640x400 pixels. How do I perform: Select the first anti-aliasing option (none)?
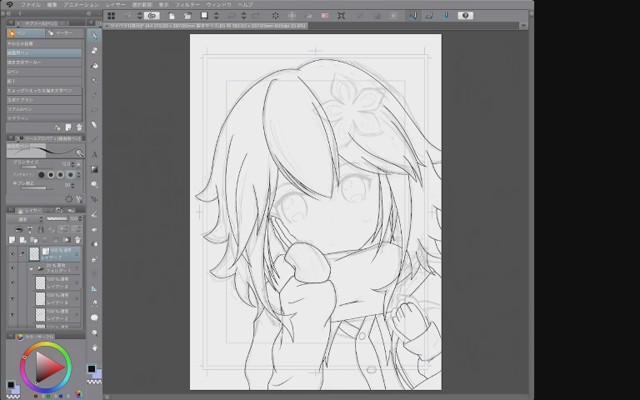tap(41, 175)
